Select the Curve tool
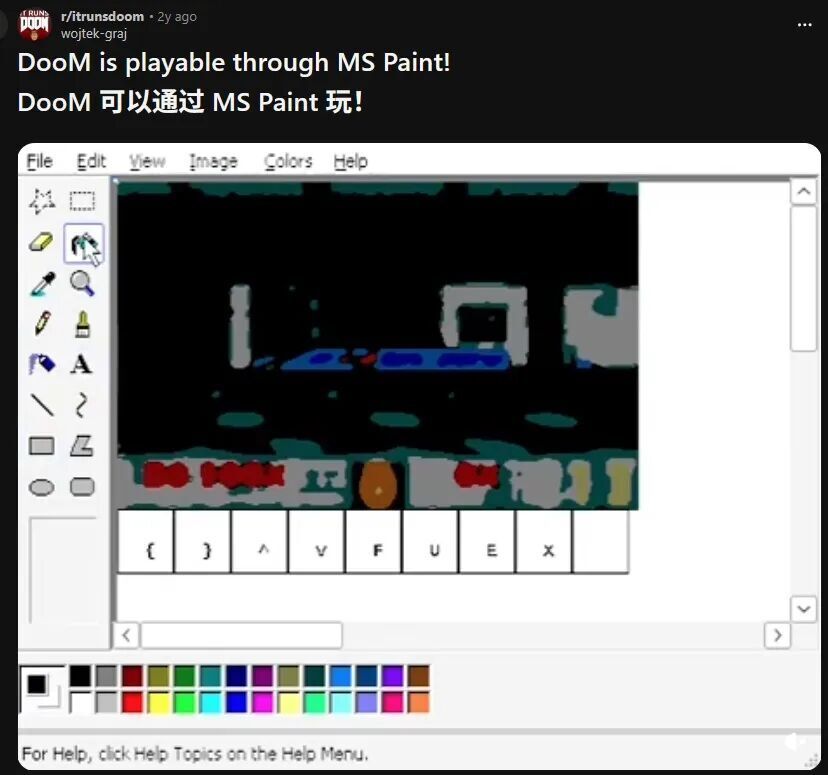The height and width of the screenshot is (775, 828). pyautogui.click(x=81, y=405)
